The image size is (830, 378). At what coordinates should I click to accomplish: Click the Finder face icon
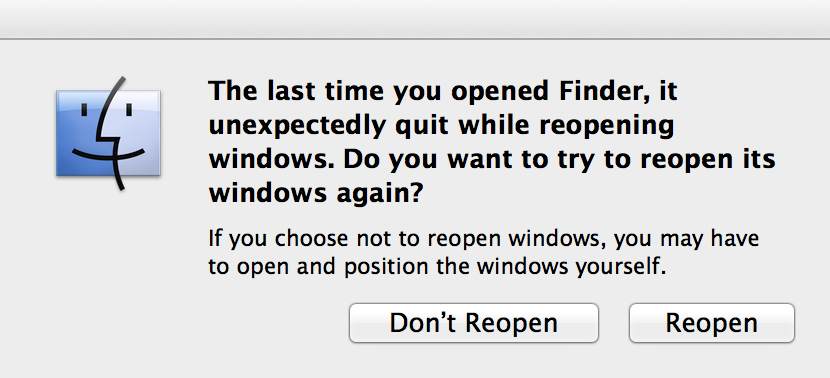pos(108,133)
